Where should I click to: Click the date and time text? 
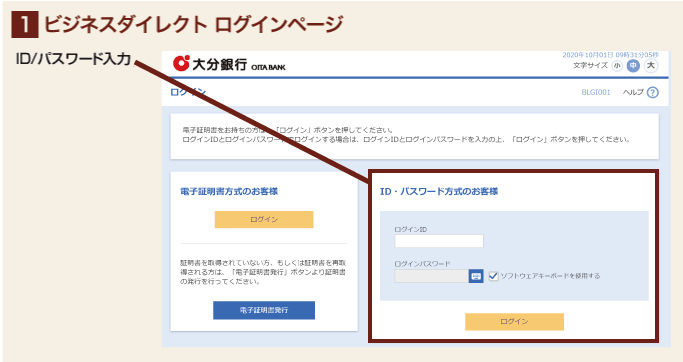[x=611, y=55]
